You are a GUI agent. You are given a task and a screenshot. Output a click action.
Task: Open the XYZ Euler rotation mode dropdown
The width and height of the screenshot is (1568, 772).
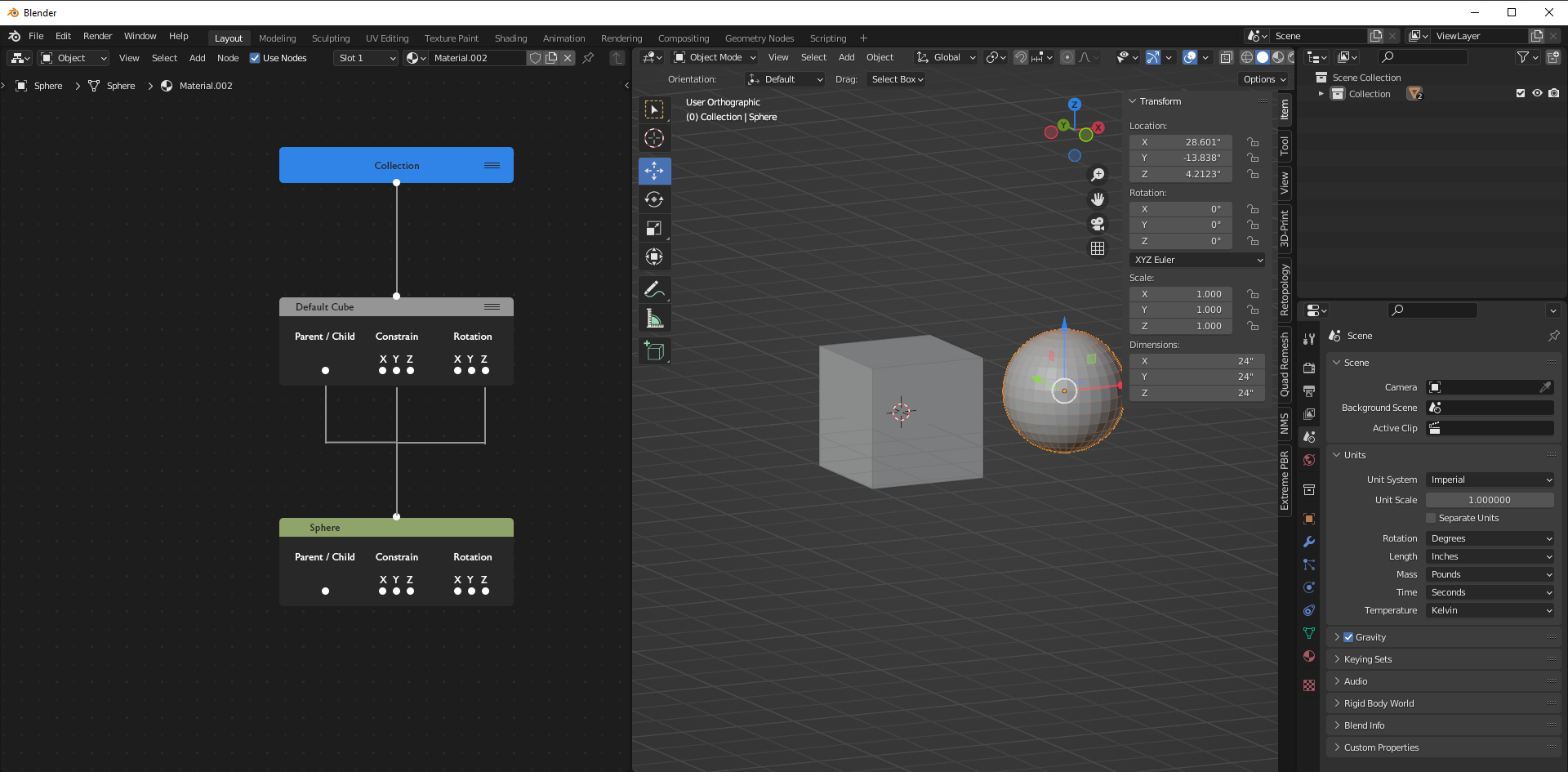(x=1198, y=260)
